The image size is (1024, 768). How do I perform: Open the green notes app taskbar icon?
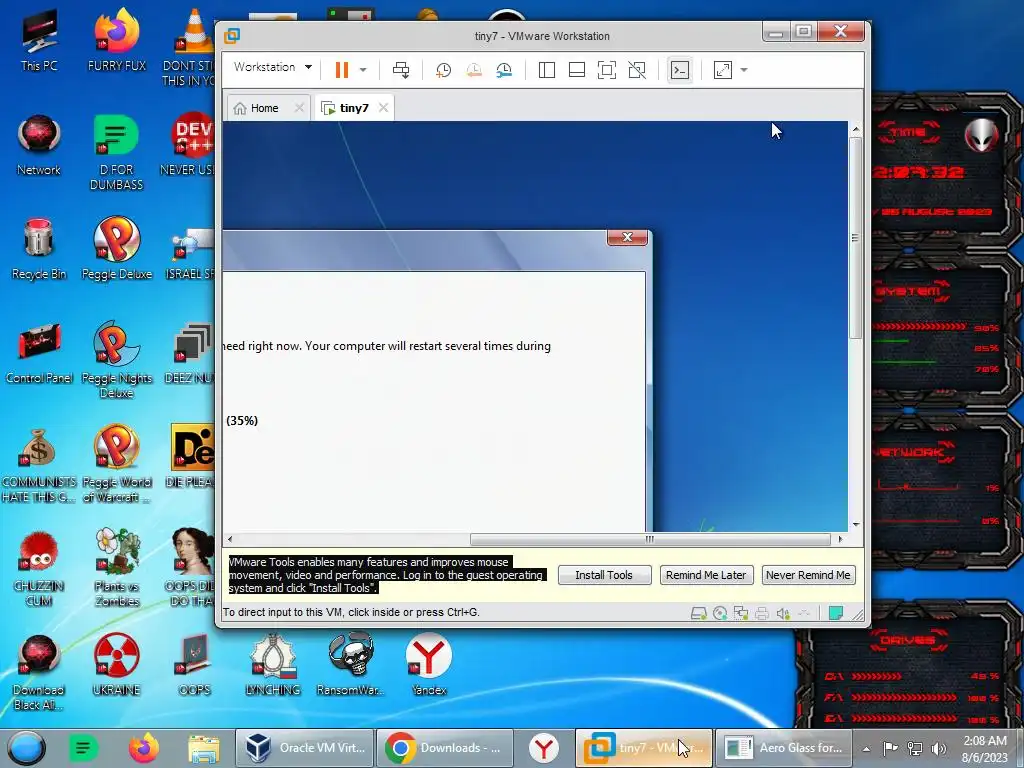pos(84,748)
